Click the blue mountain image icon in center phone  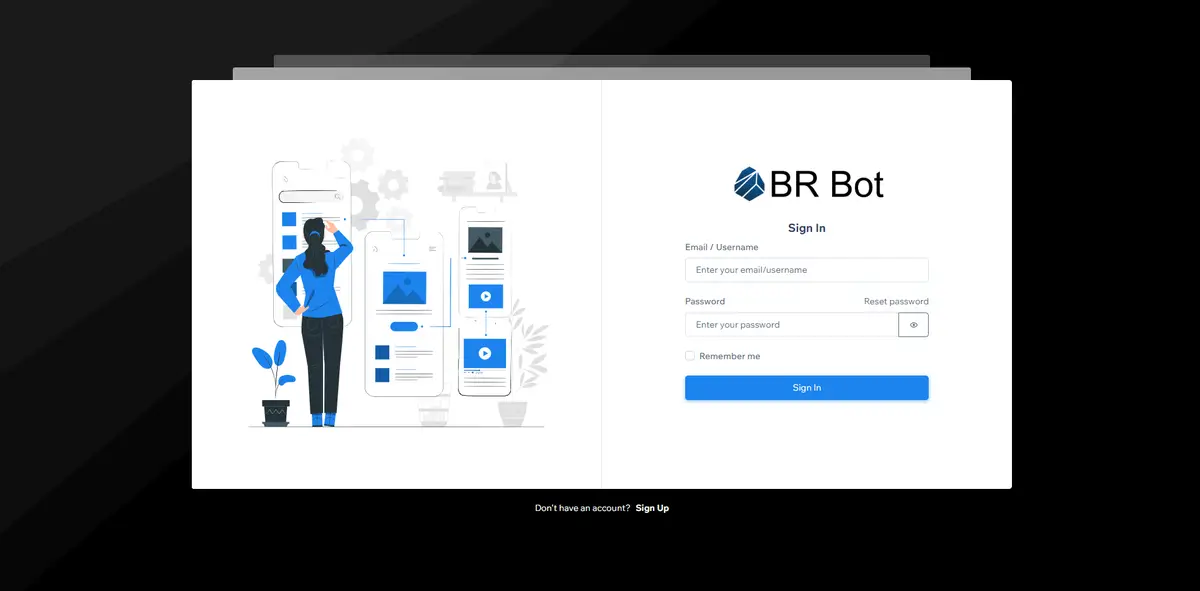404,289
